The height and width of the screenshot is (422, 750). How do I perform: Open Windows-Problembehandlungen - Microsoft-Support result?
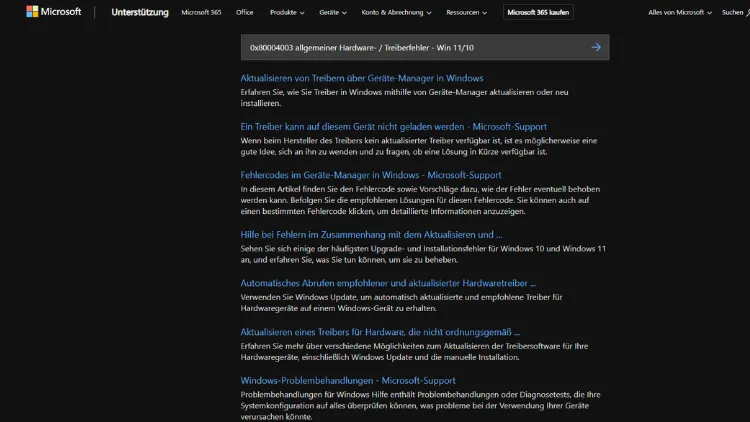(348, 380)
